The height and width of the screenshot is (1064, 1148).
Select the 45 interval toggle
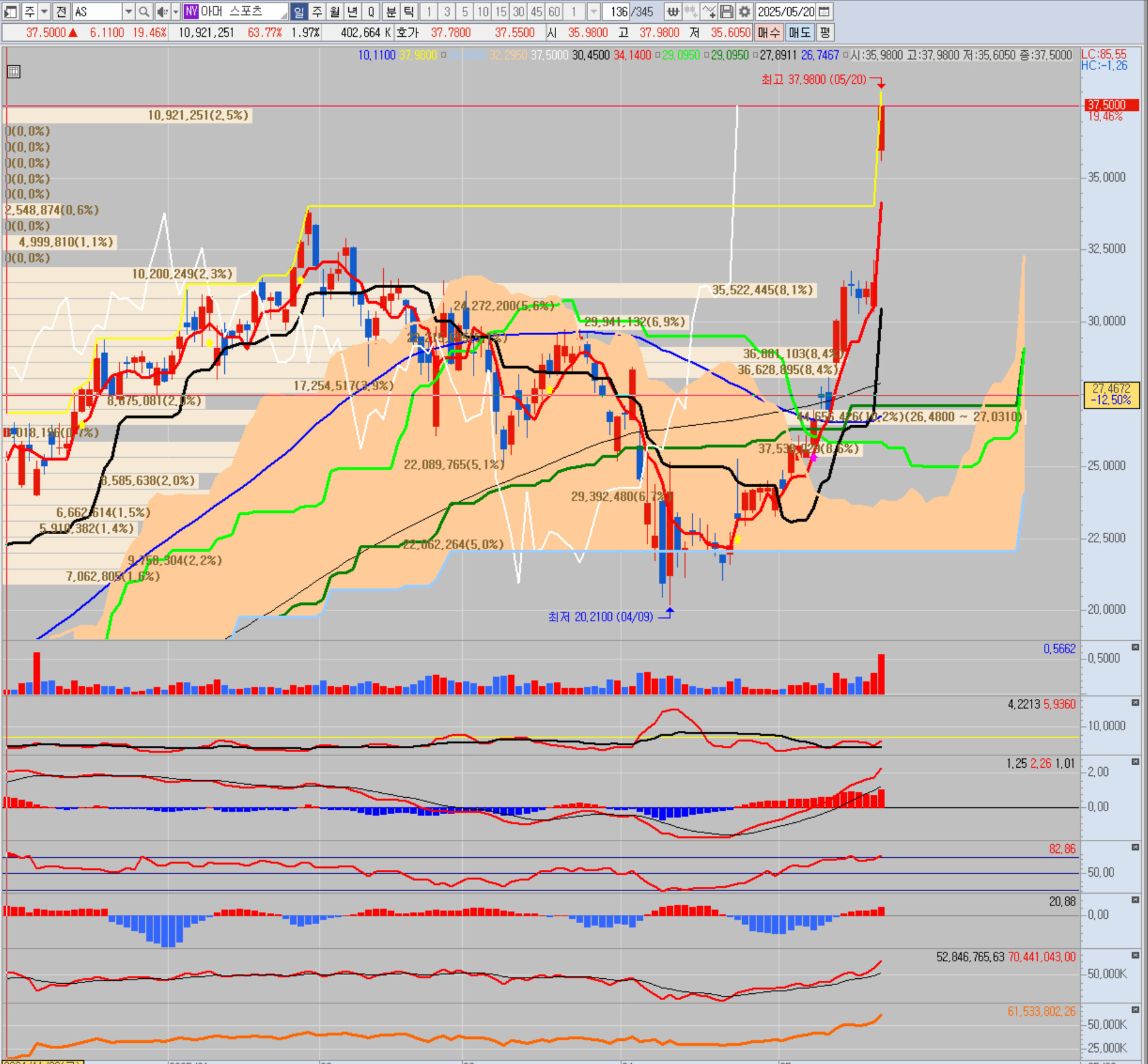[536, 11]
